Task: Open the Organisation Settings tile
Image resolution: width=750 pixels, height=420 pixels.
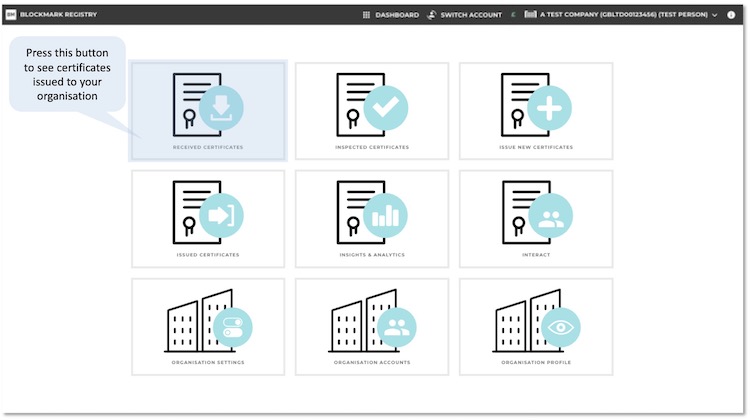Action: pos(208,326)
